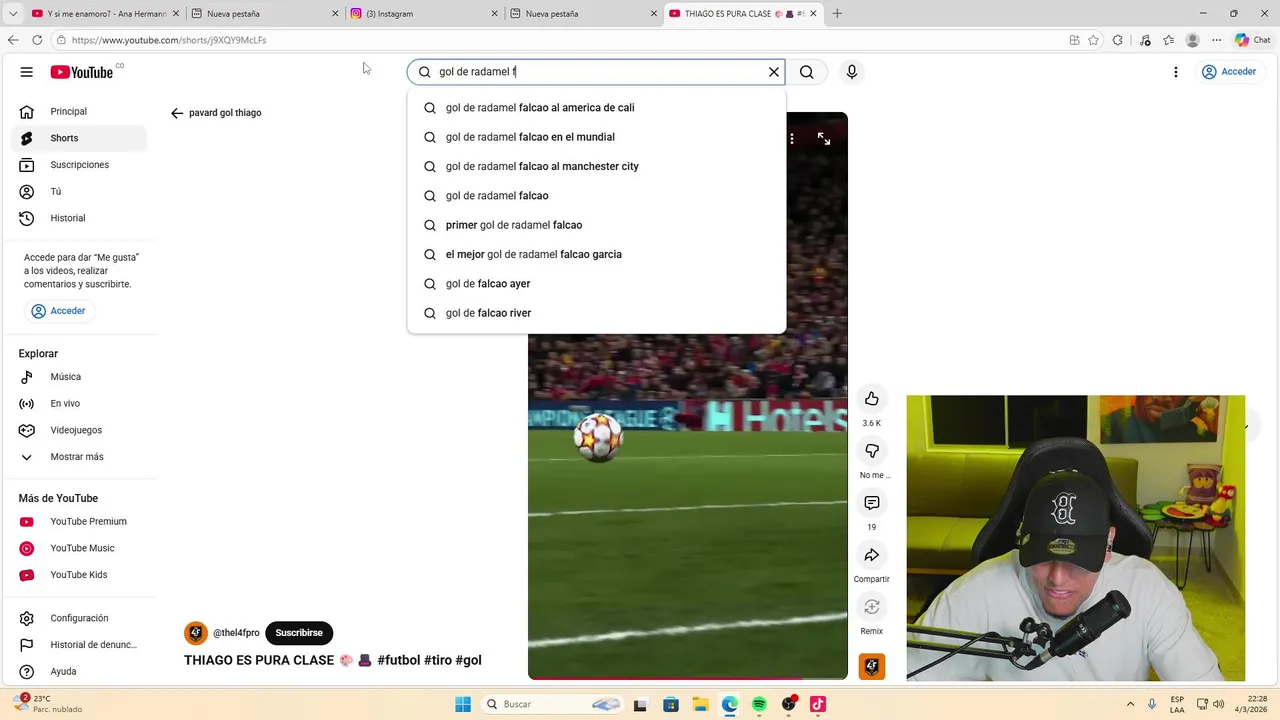Open Copilot Chat button
Image resolution: width=1280 pixels, height=720 pixels.
click(x=1253, y=40)
